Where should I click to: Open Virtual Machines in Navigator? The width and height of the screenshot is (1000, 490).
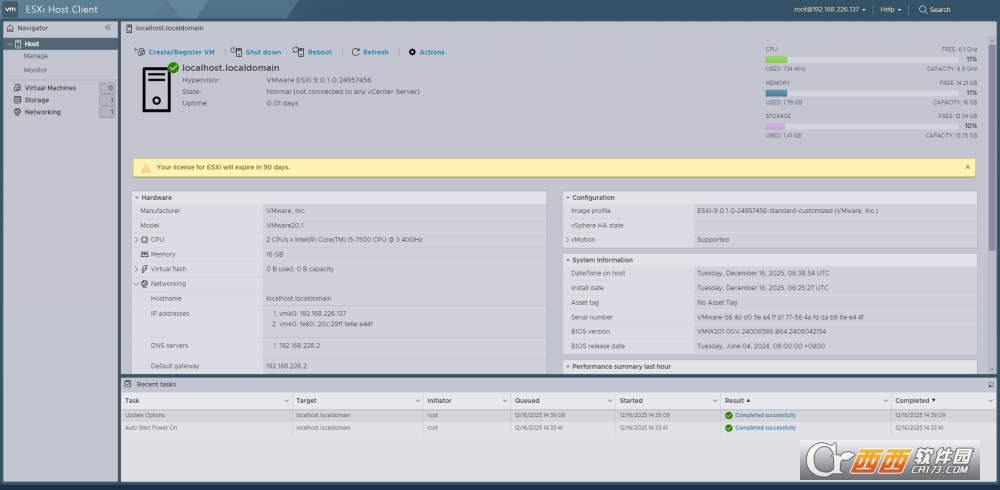click(x=50, y=88)
